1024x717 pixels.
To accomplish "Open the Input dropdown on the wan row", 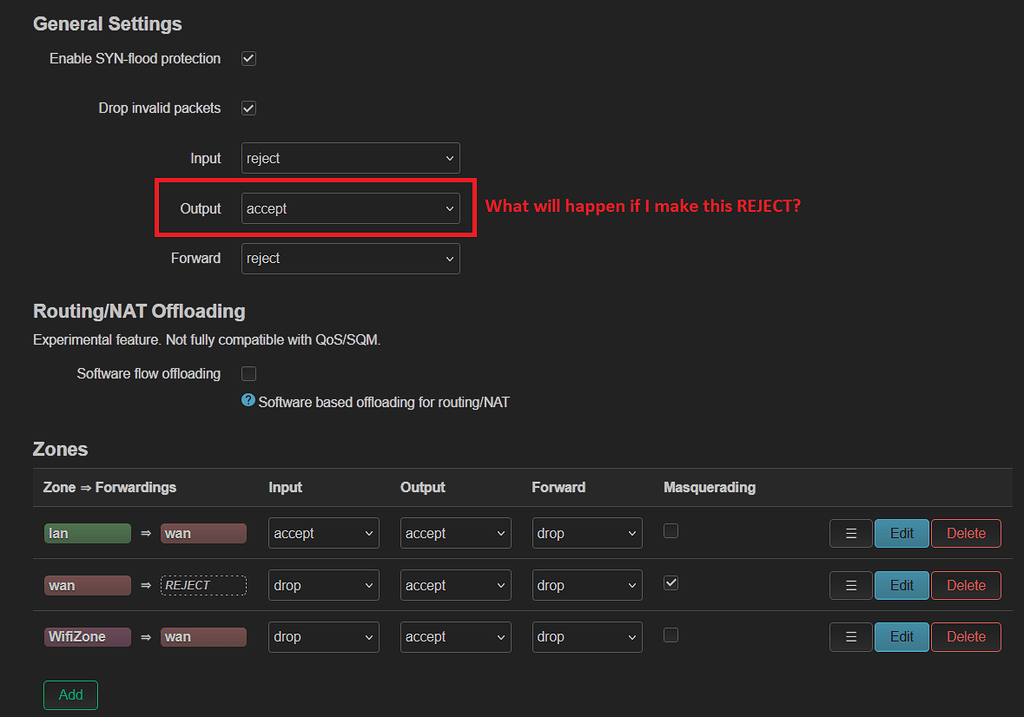I will [x=323, y=585].
